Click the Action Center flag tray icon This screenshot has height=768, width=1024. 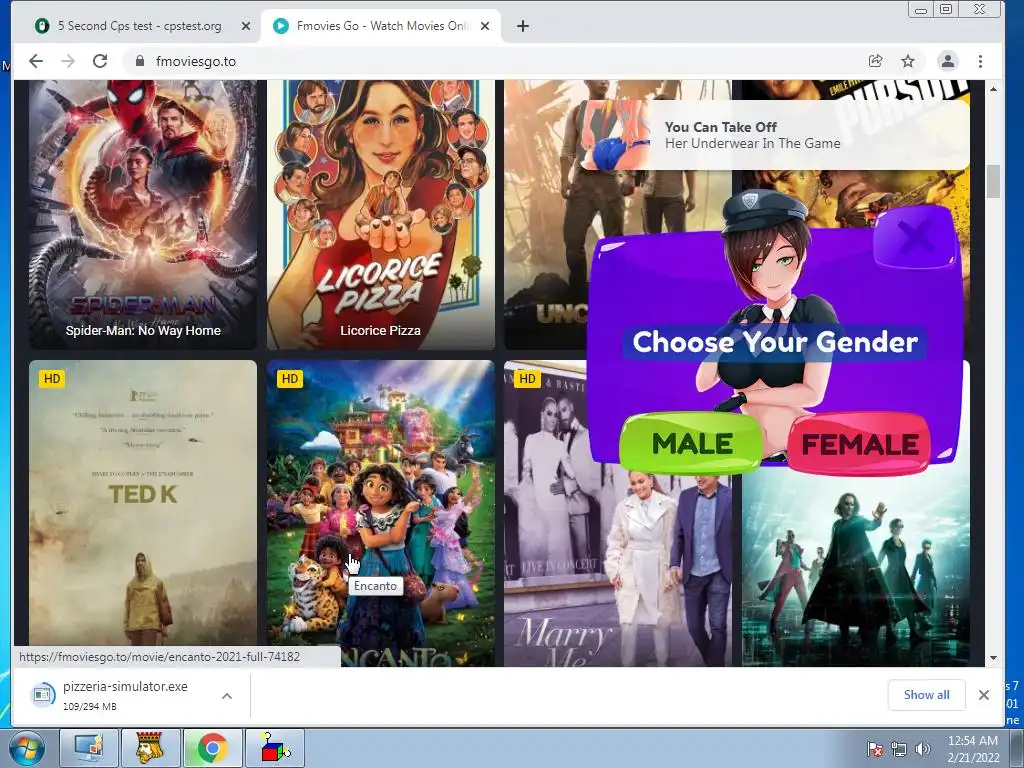[x=874, y=749]
